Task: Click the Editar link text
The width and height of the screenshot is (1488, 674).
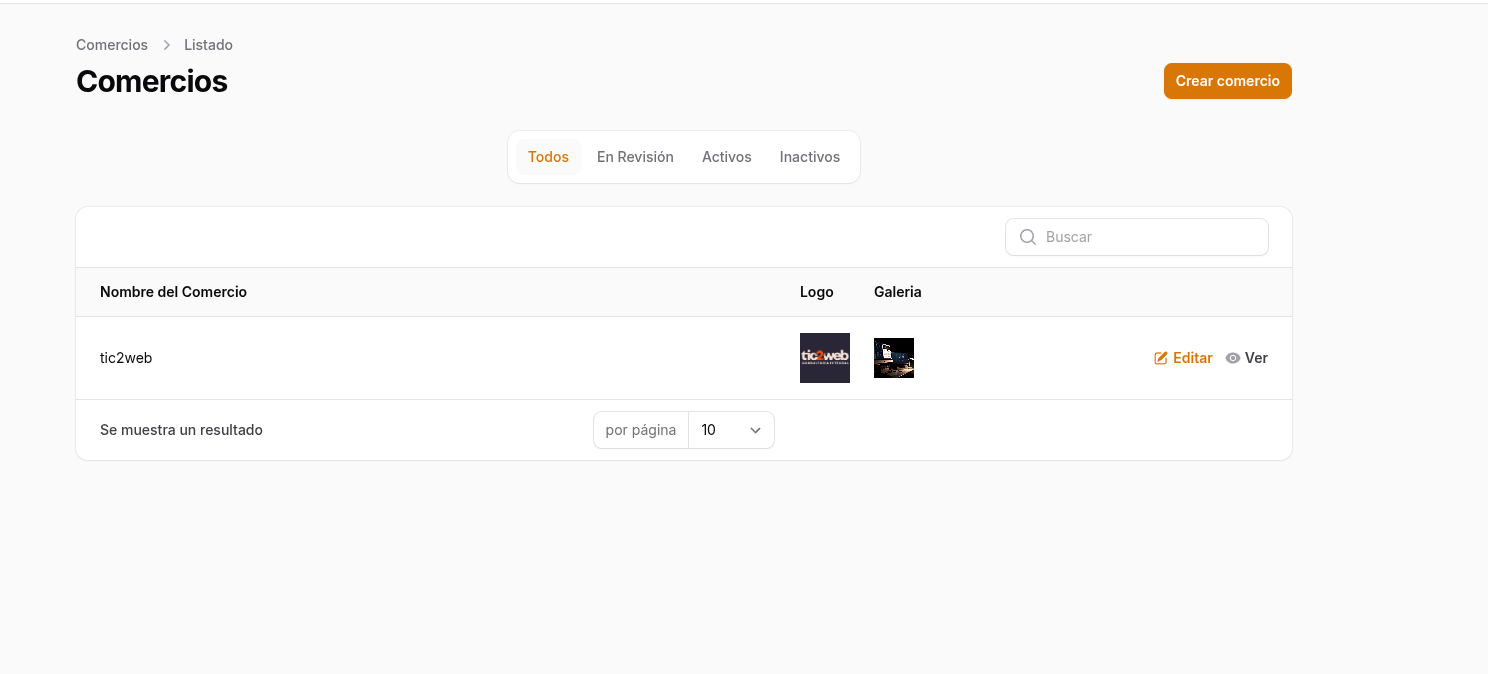Action: 1192,358
